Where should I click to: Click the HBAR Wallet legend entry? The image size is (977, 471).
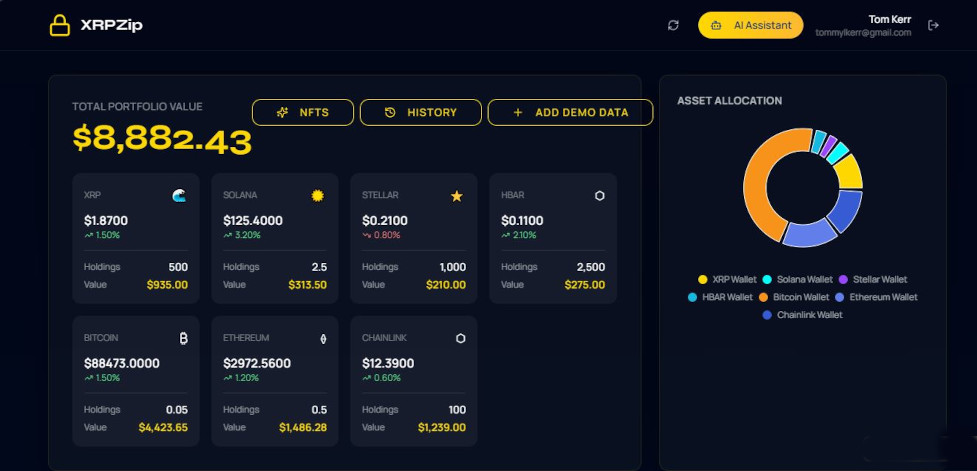tap(720, 297)
